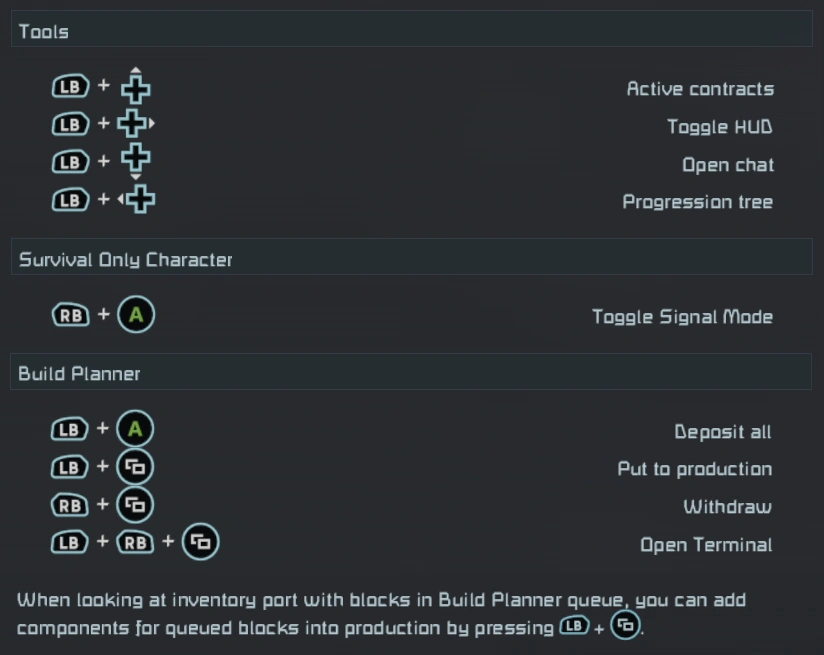Click the green A button for Deposit all
The height and width of the screenshot is (655, 824).
point(136,430)
